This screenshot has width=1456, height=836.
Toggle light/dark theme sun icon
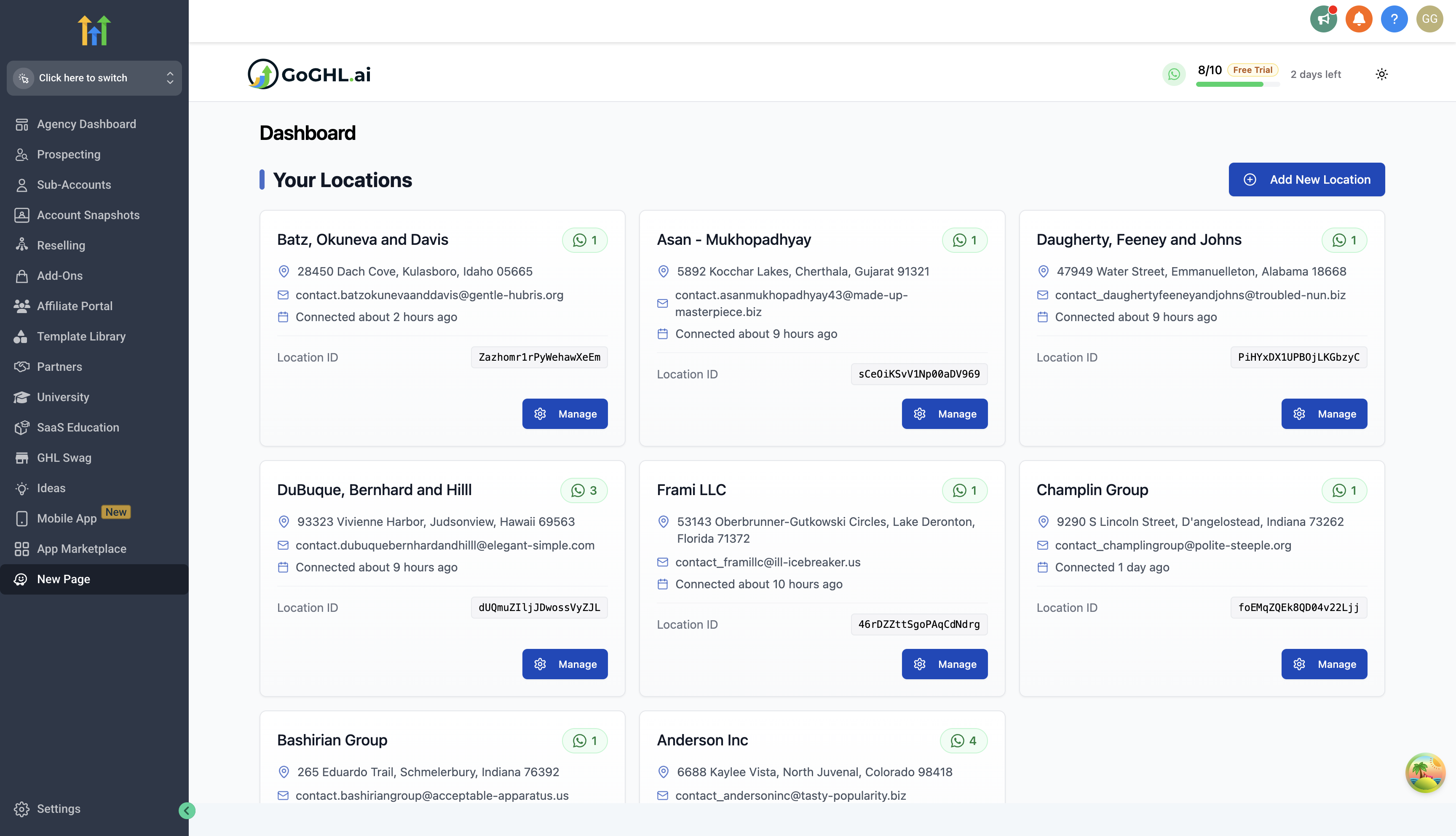pos(1381,74)
